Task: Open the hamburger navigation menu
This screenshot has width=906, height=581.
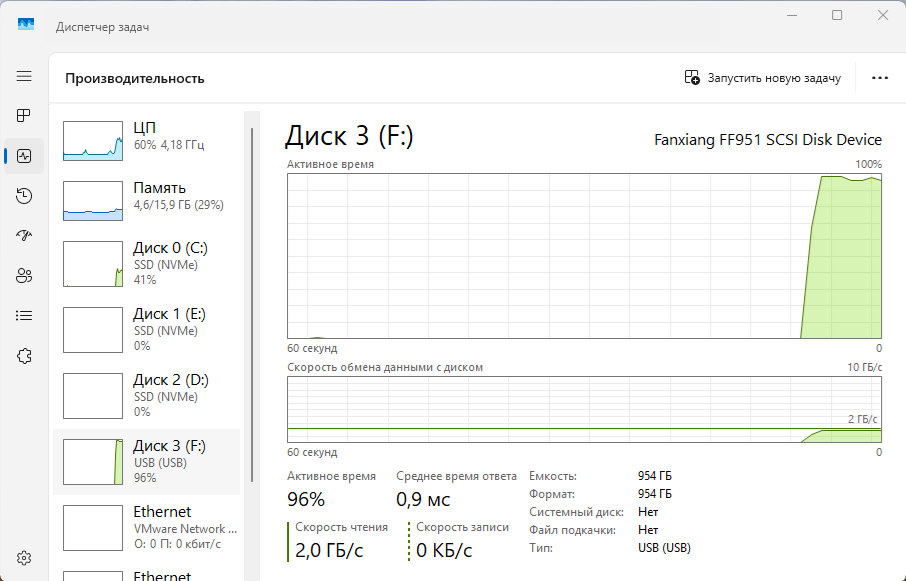Action: point(24,76)
